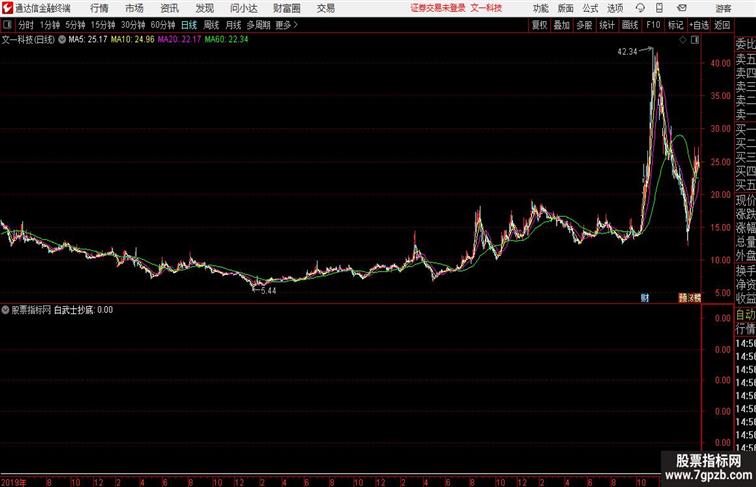The width and height of the screenshot is (756, 487).
Task: Click the 画线 drawing toolbar button
Action: click(x=630, y=25)
